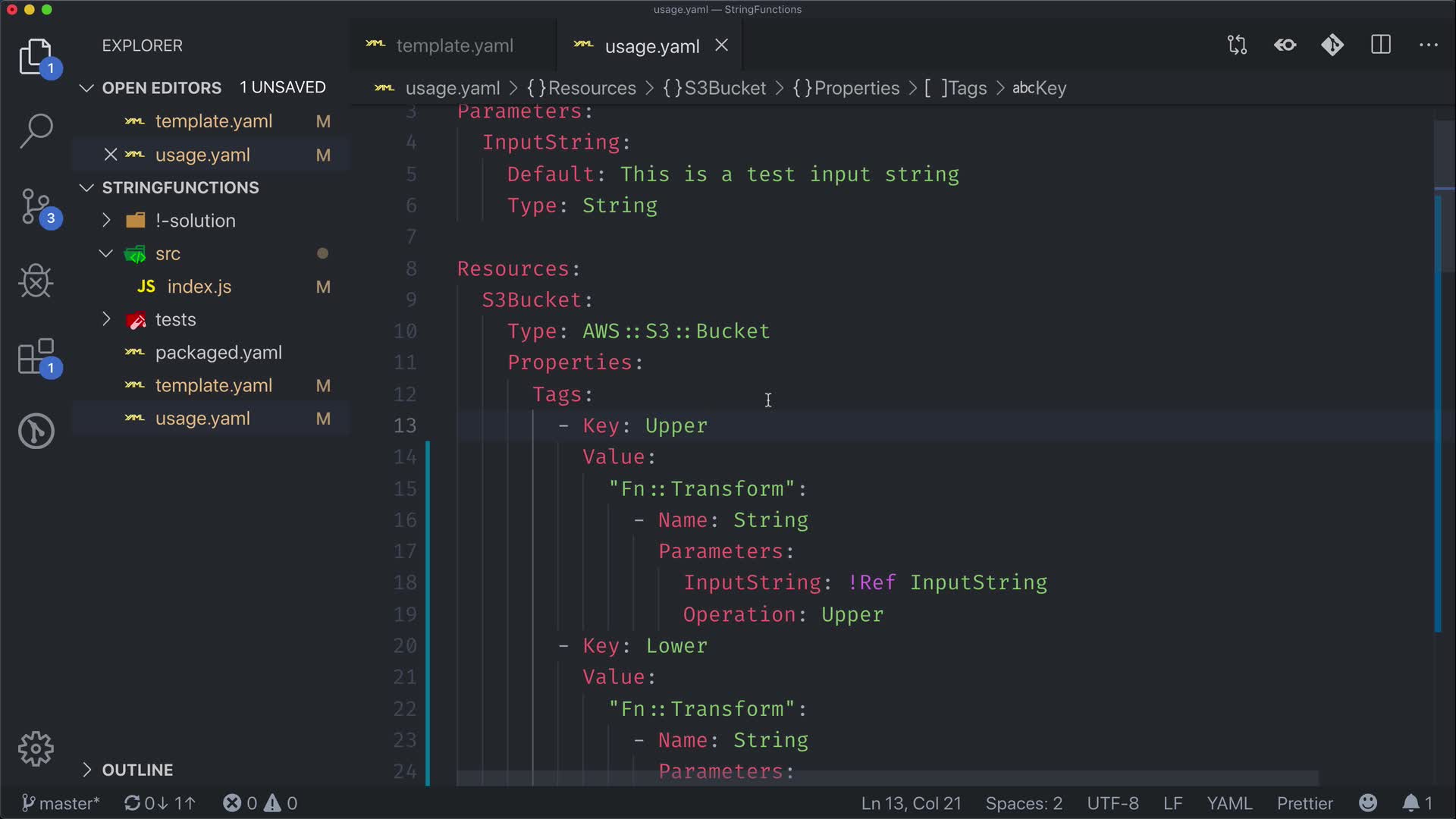Open the GitLens icon in activity bar

(36, 431)
